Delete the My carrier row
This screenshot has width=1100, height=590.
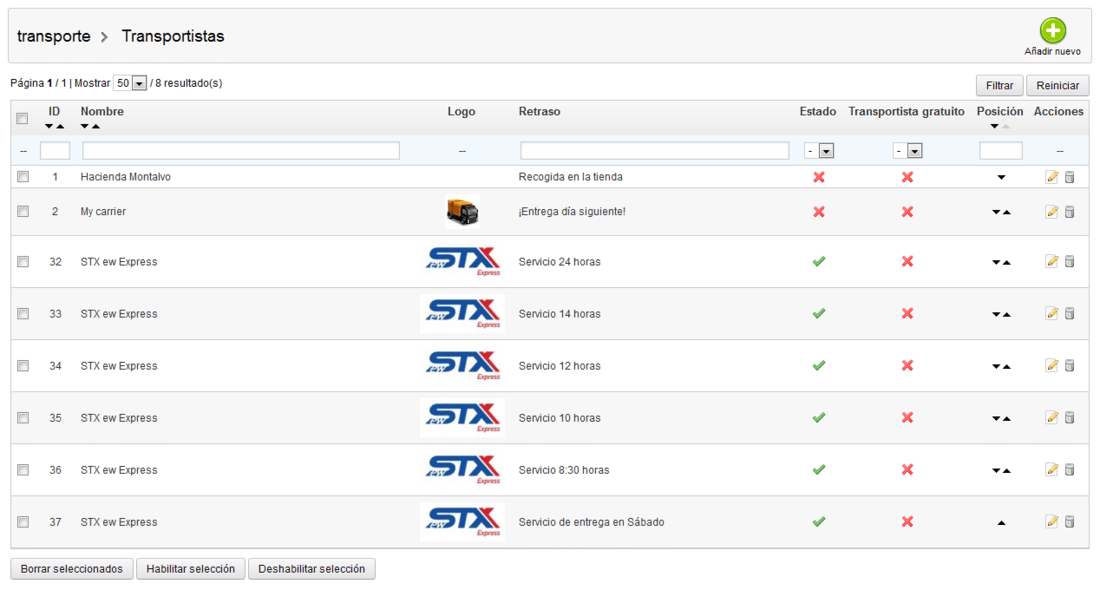point(1069,211)
